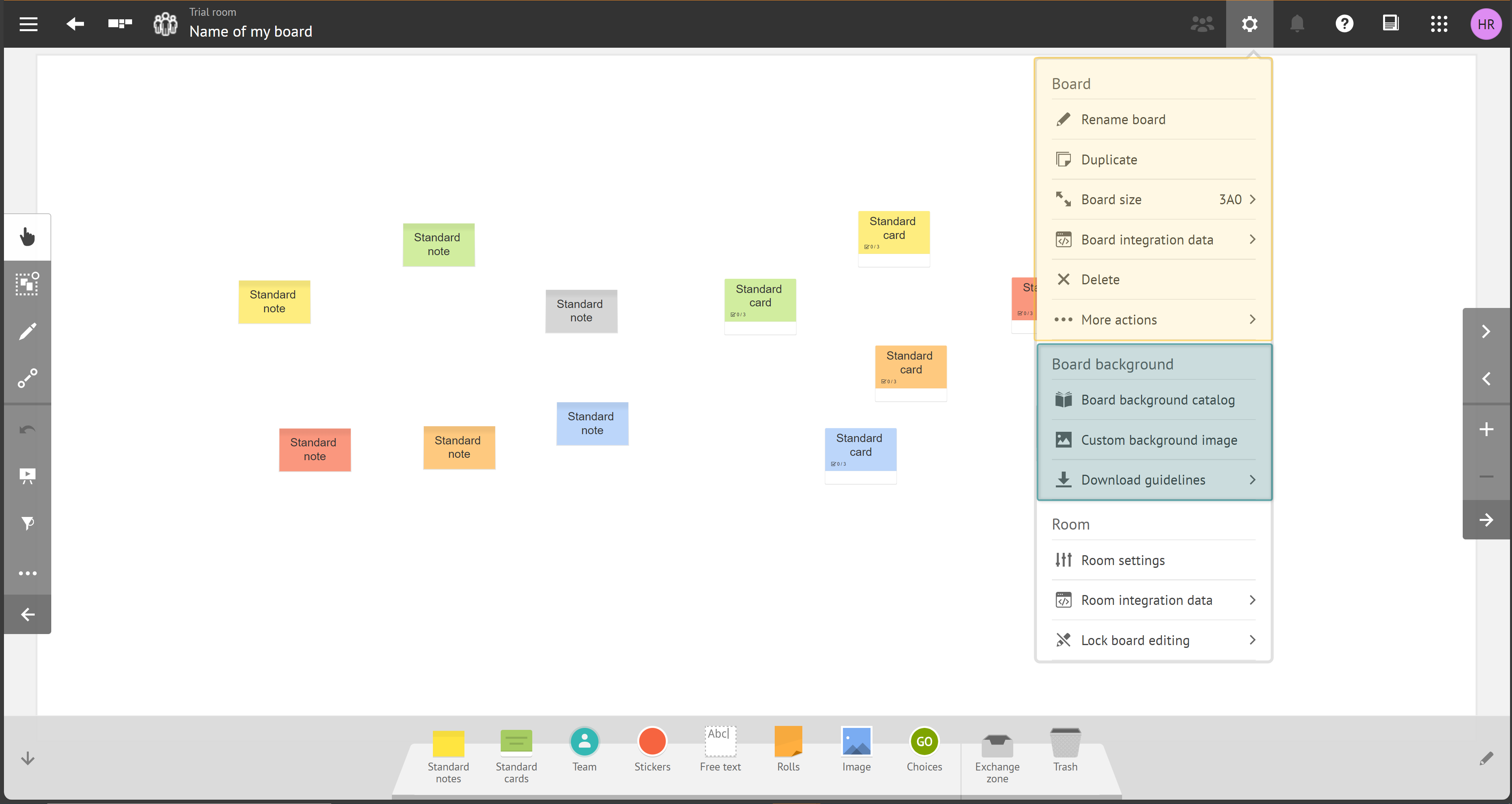Open the notifications bell

1297,24
